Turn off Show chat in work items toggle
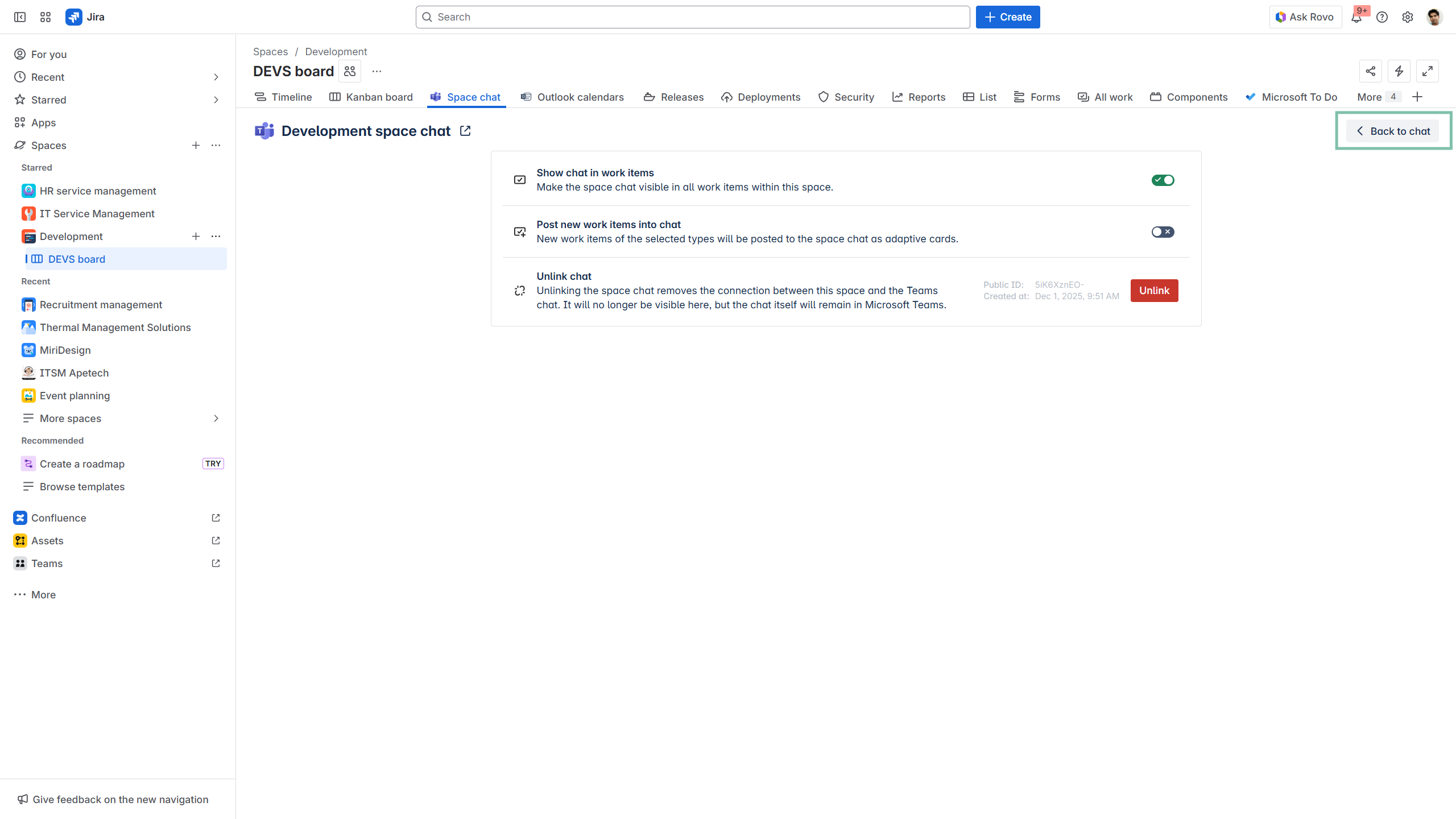Screen dimensions: 1456x819 (1163, 180)
